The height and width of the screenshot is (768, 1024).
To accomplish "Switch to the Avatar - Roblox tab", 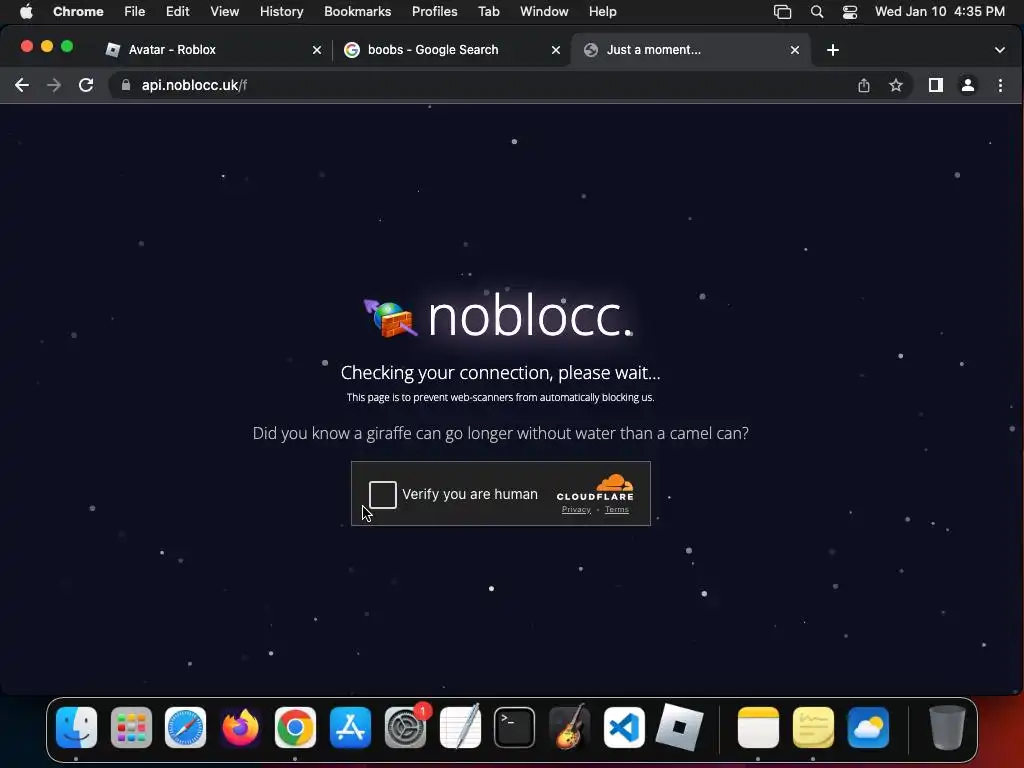I will (x=213, y=50).
